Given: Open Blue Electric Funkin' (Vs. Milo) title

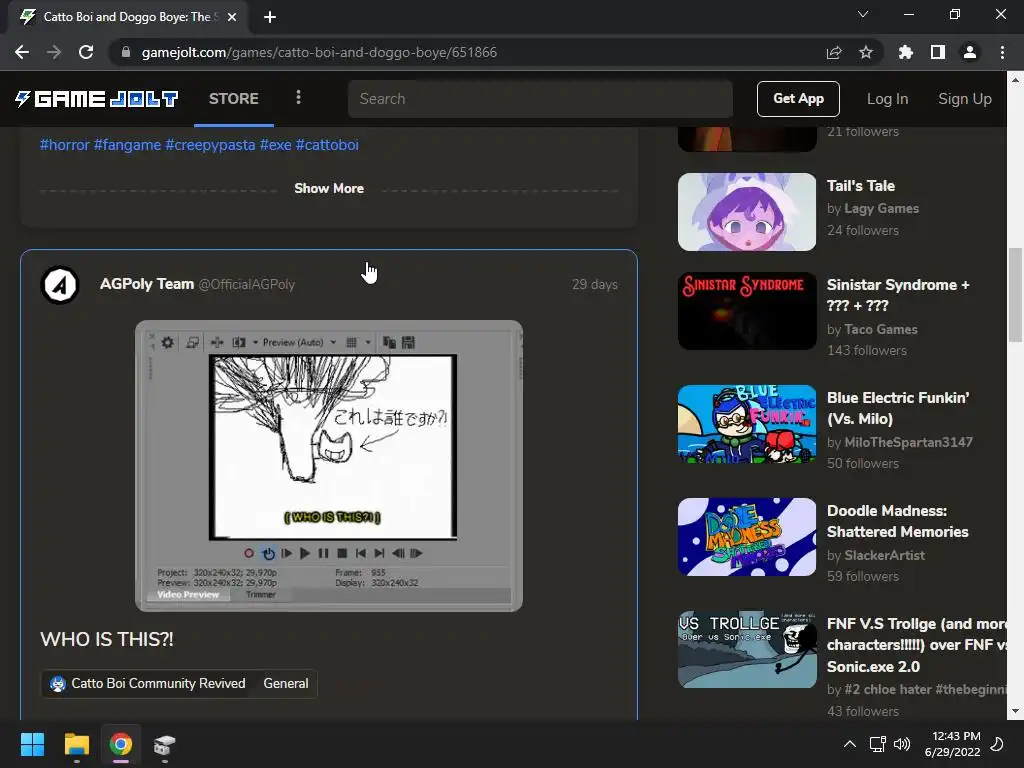Looking at the screenshot, I should pyautogui.click(x=898, y=408).
